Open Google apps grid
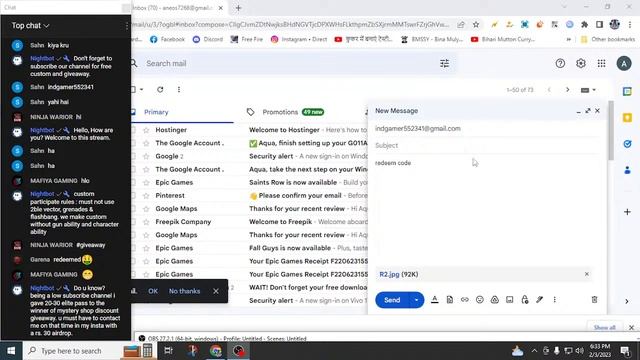This screenshot has width=640, height=360. pos(601,63)
